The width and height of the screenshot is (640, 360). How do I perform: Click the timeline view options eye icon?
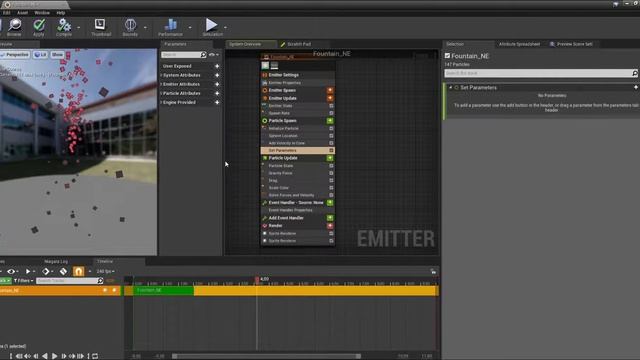click(11, 271)
